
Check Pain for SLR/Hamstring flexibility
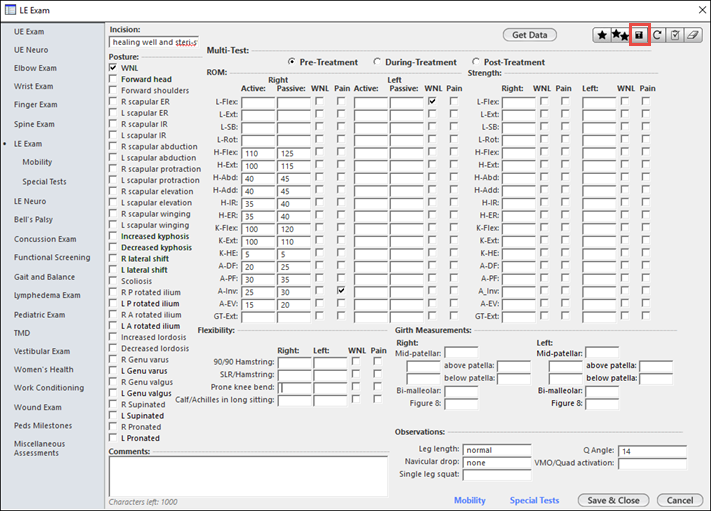(377, 374)
